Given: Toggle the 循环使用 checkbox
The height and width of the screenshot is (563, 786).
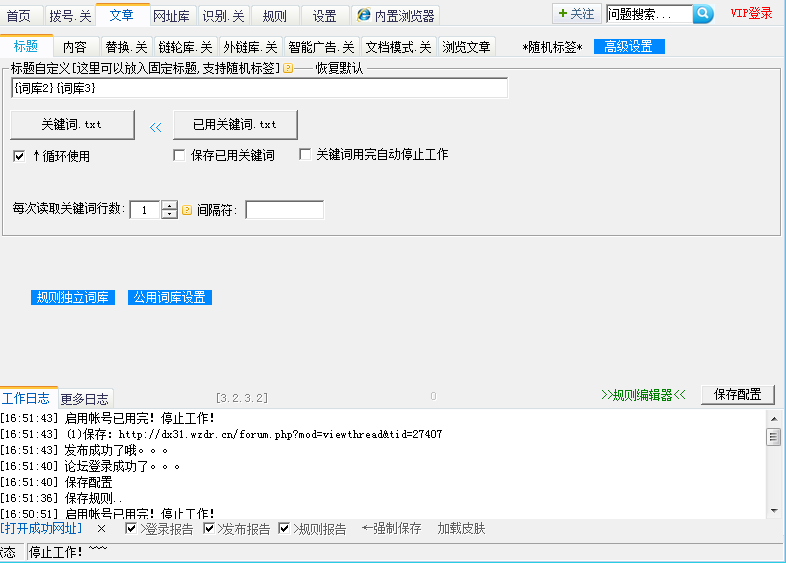Looking at the screenshot, I should click(19, 156).
